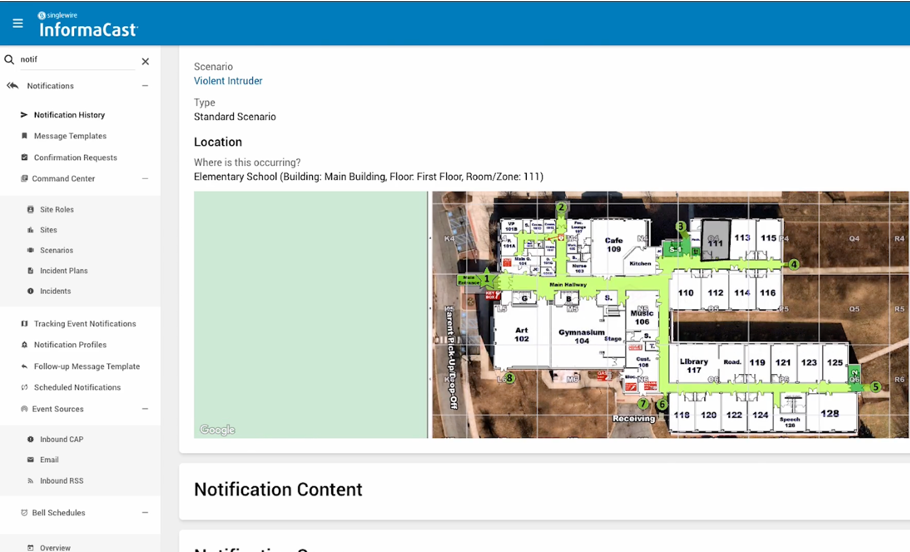Image resolution: width=910 pixels, height=552 pixels.
Task: Open the hamburger navigation menu
Action: tap(18, 23)
